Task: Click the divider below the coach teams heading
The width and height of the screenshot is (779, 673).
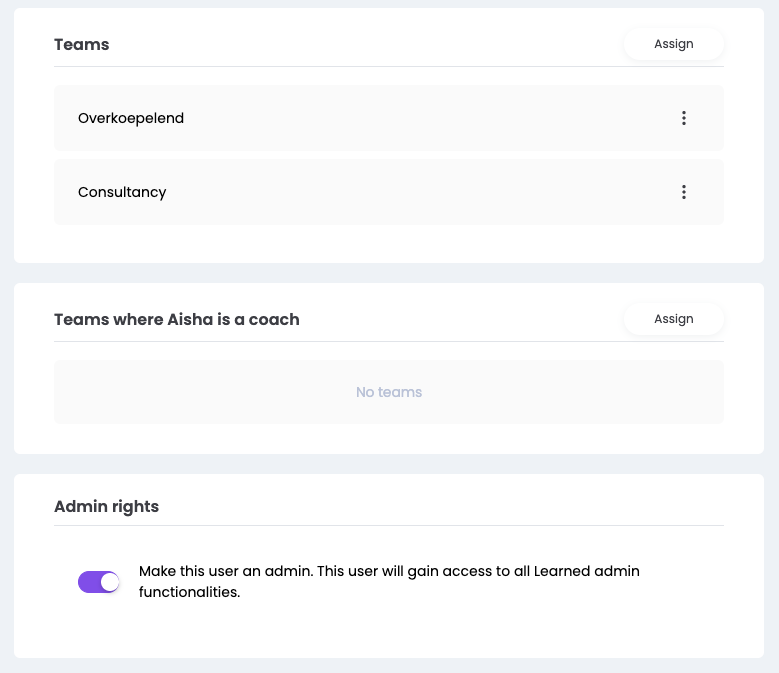Action: point(388,342)
